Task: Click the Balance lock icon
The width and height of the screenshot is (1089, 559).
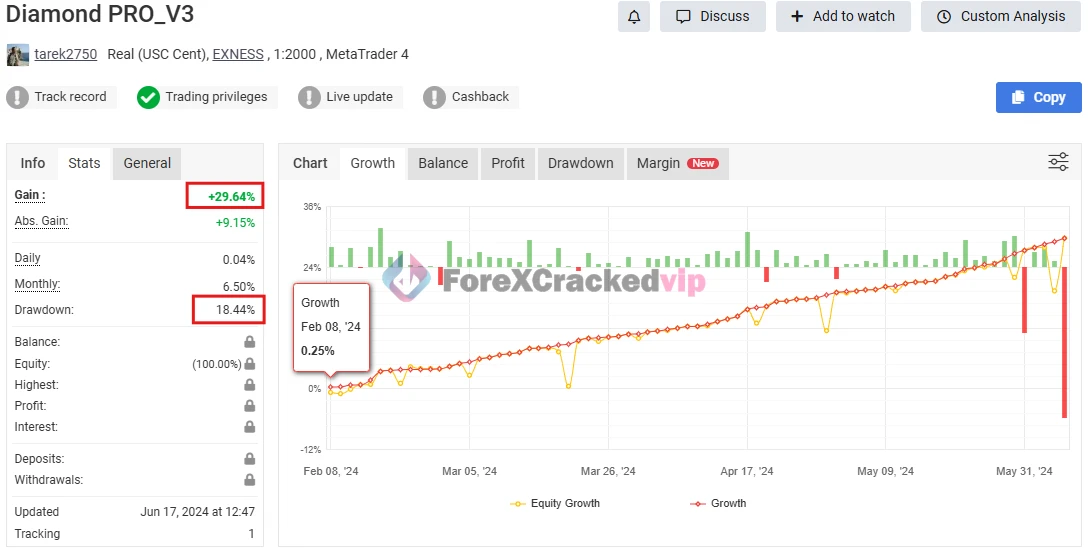Action: click(x=249, y=342)
